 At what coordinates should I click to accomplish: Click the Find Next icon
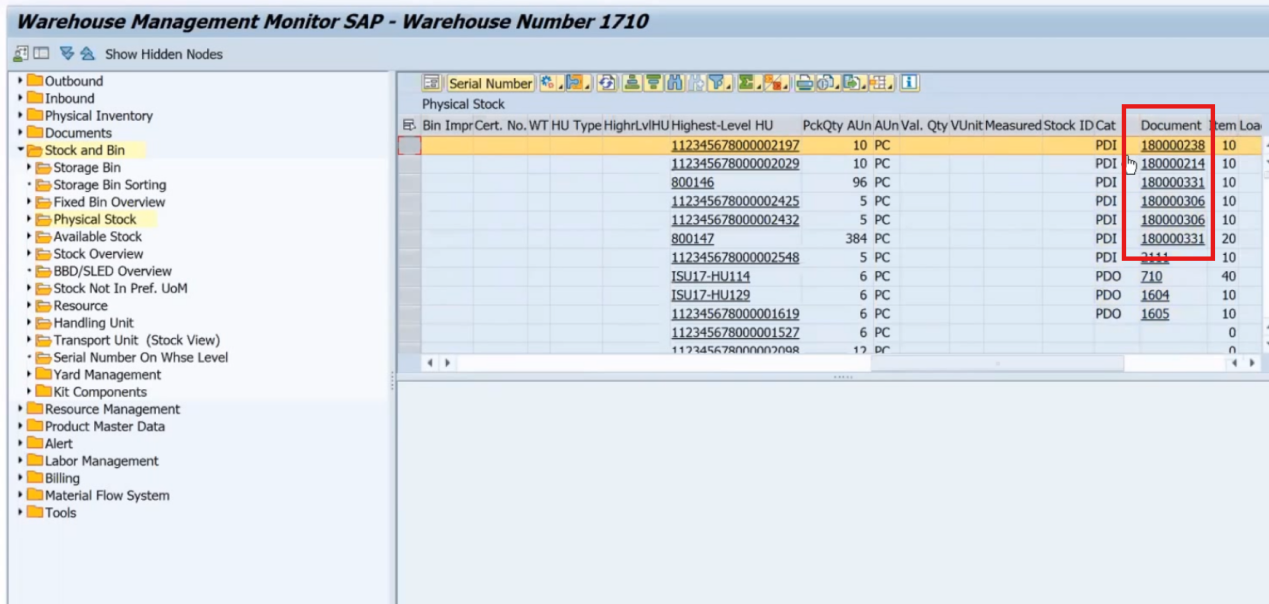(x=696, y=84)
